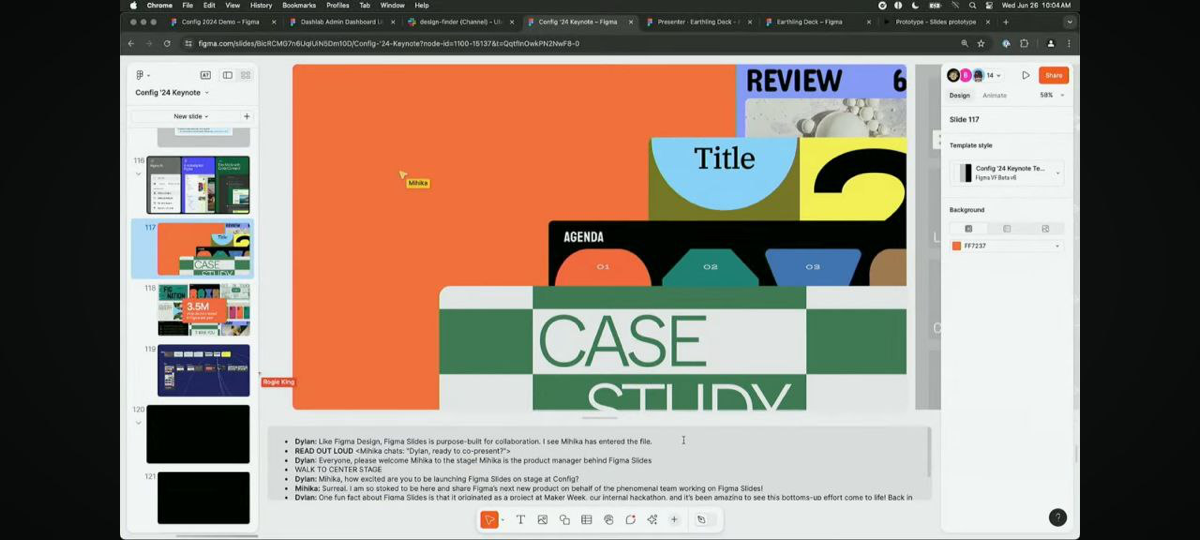Open a new browser tab
The image size is (1200, 540).
coord(1006,22)
